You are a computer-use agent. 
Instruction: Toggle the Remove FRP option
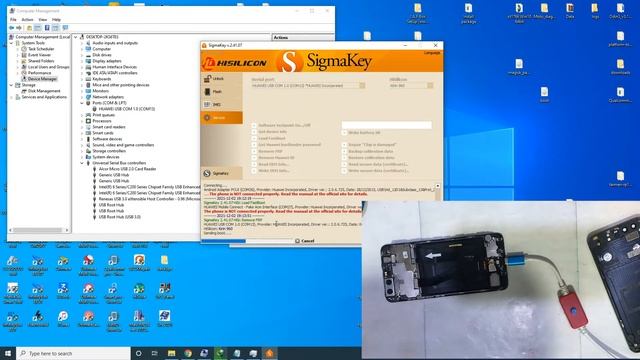pos(254,151)
